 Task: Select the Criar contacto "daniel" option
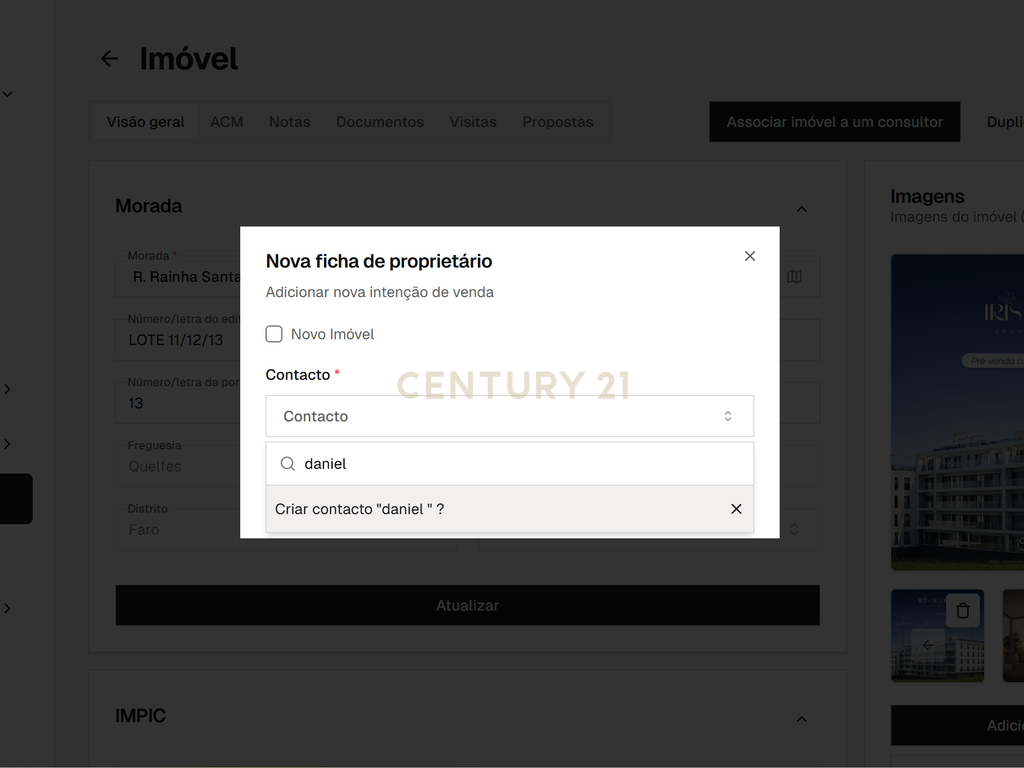coord(509,509)
